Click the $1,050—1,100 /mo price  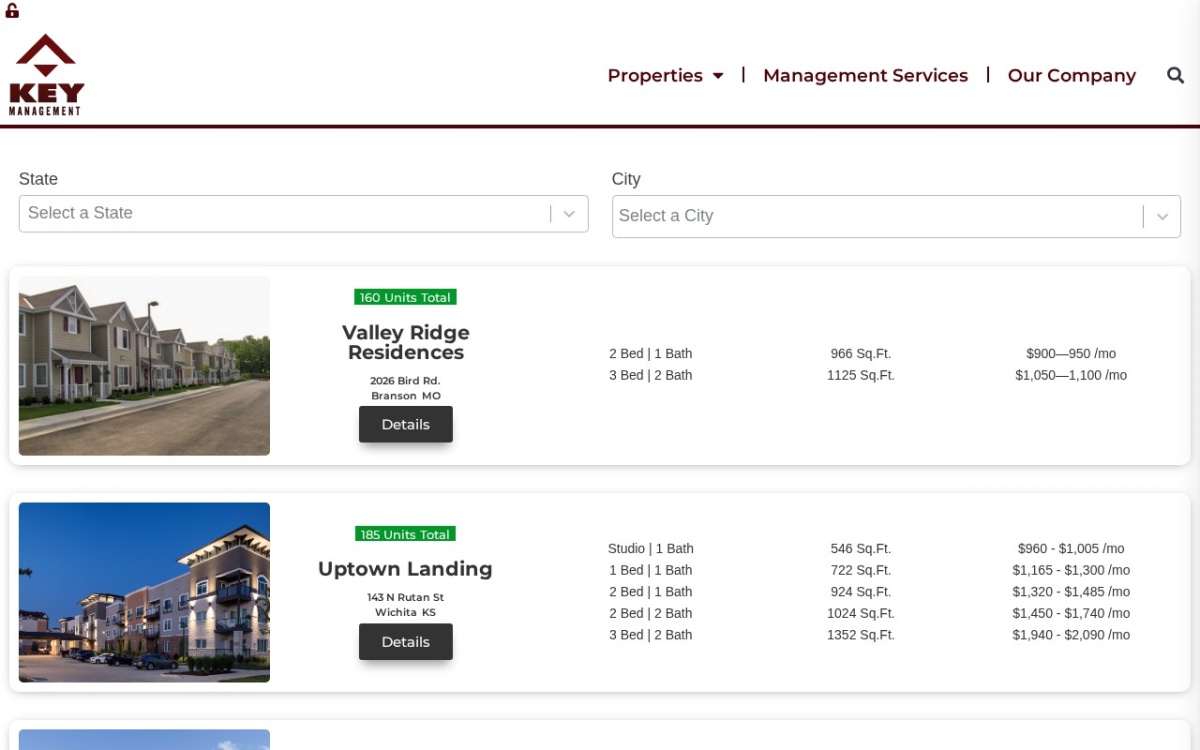[x=1071, y=375]
